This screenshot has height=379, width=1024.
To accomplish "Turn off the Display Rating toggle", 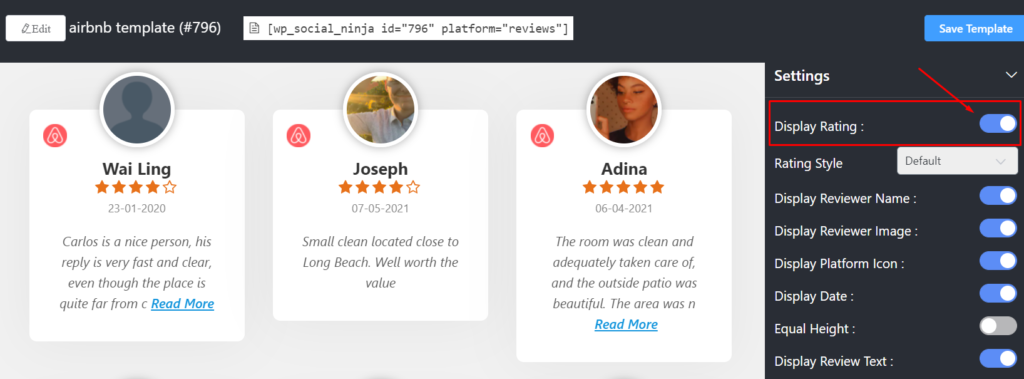I will tap(998, 123).
